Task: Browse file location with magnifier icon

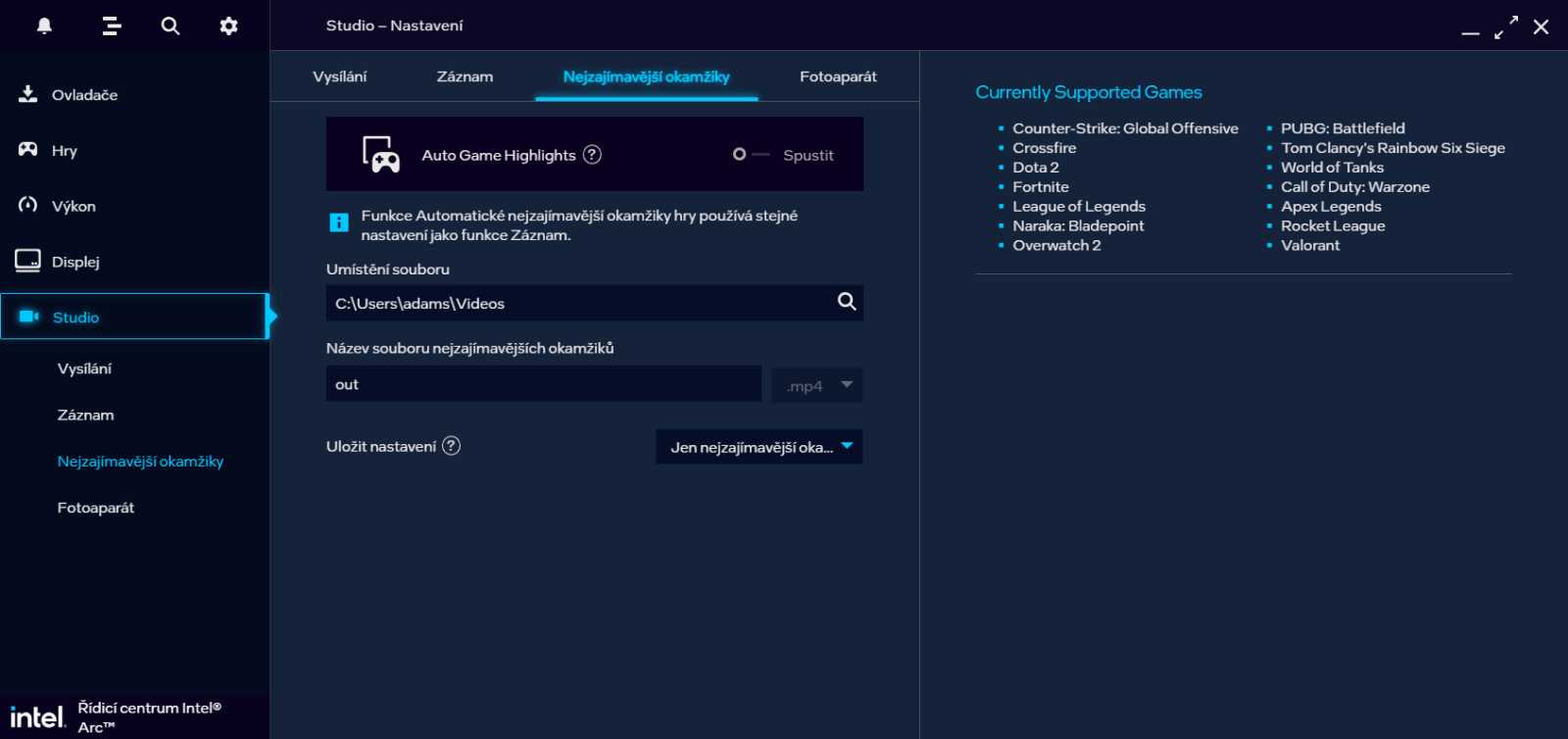Action: tap(847, 302)
